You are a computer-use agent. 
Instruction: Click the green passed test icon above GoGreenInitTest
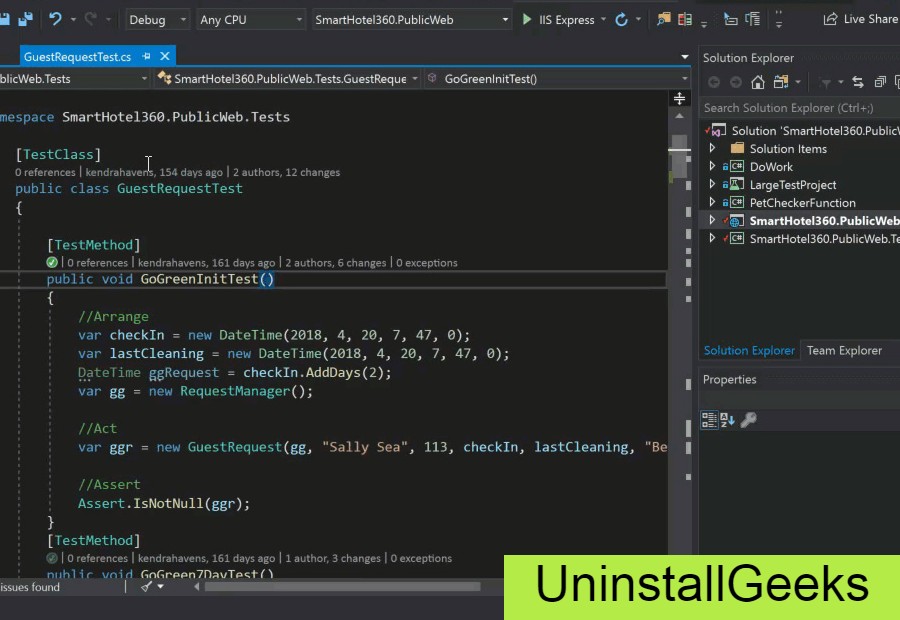(52, 262)
